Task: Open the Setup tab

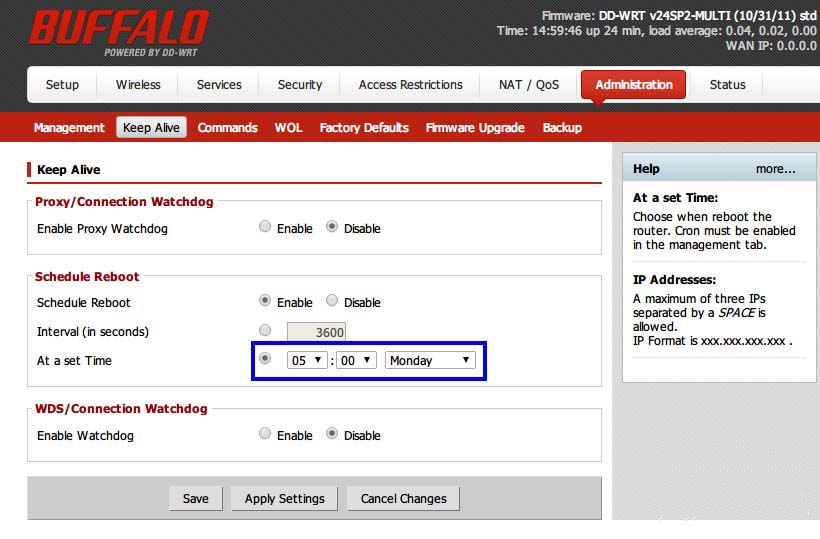Action: [x=62, y=85]
